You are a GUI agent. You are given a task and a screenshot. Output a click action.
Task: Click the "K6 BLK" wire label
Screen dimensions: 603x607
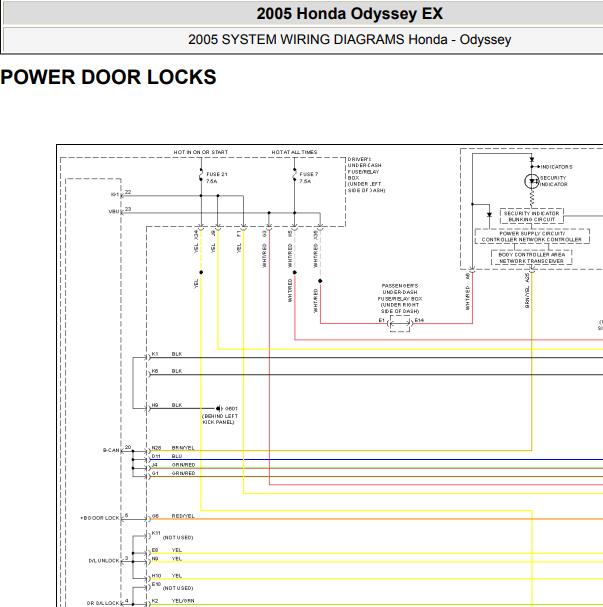tap(166, 371)
